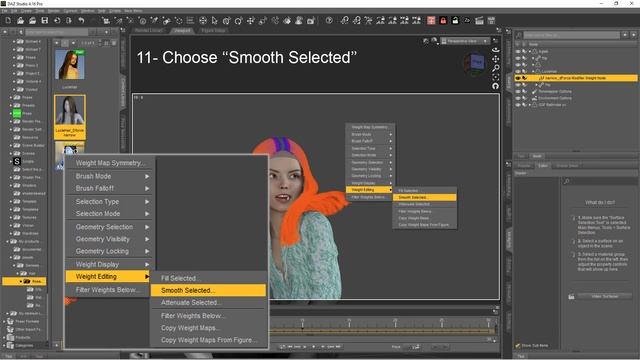Click the first tick marker on timeline
This screenshot has width=640, height=360.
click(x=302, y=324)
